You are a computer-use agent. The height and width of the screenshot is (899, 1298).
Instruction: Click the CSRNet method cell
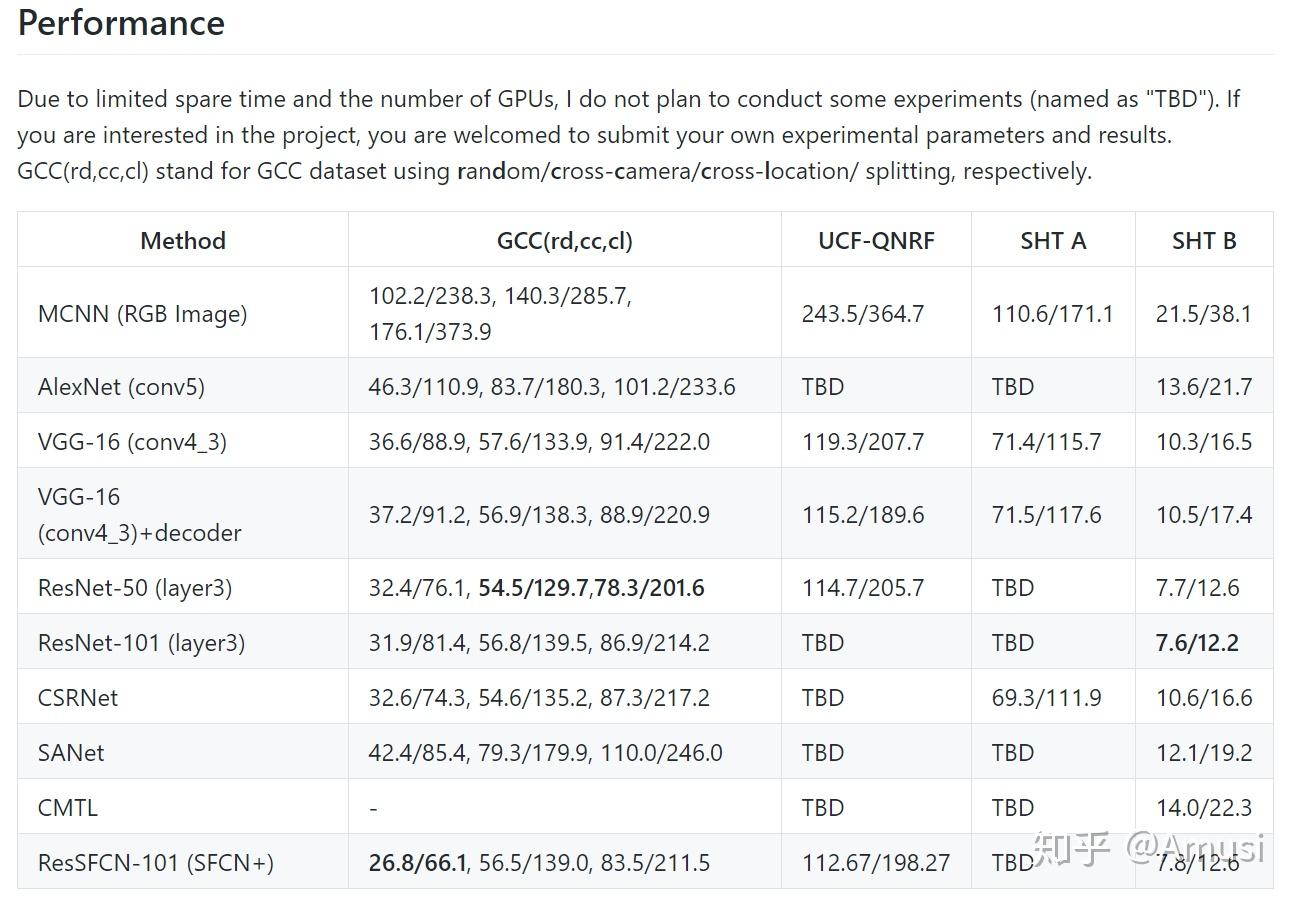tap(78, 697)
